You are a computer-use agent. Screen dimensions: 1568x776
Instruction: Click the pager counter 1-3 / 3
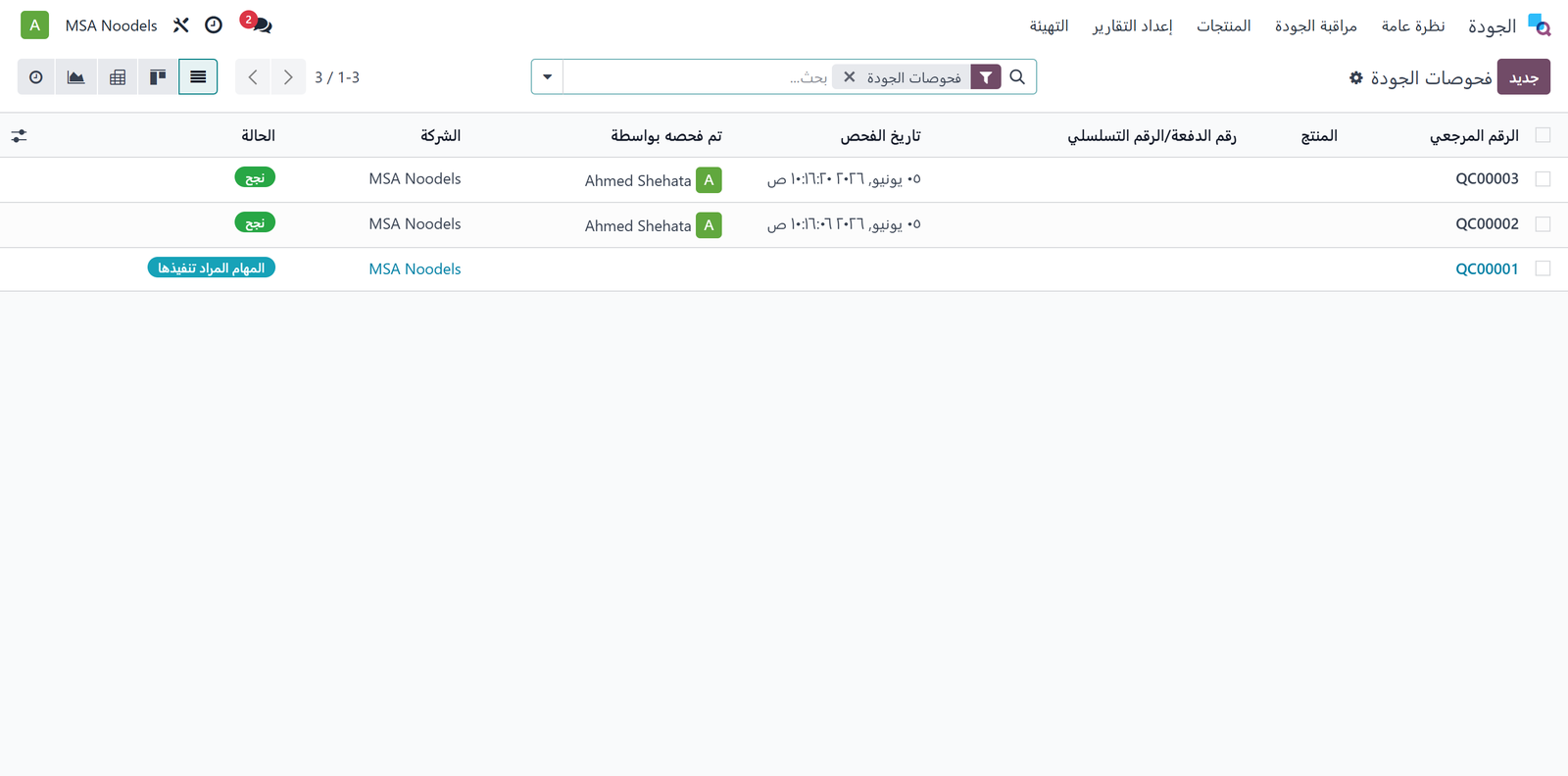coord(337,77)
